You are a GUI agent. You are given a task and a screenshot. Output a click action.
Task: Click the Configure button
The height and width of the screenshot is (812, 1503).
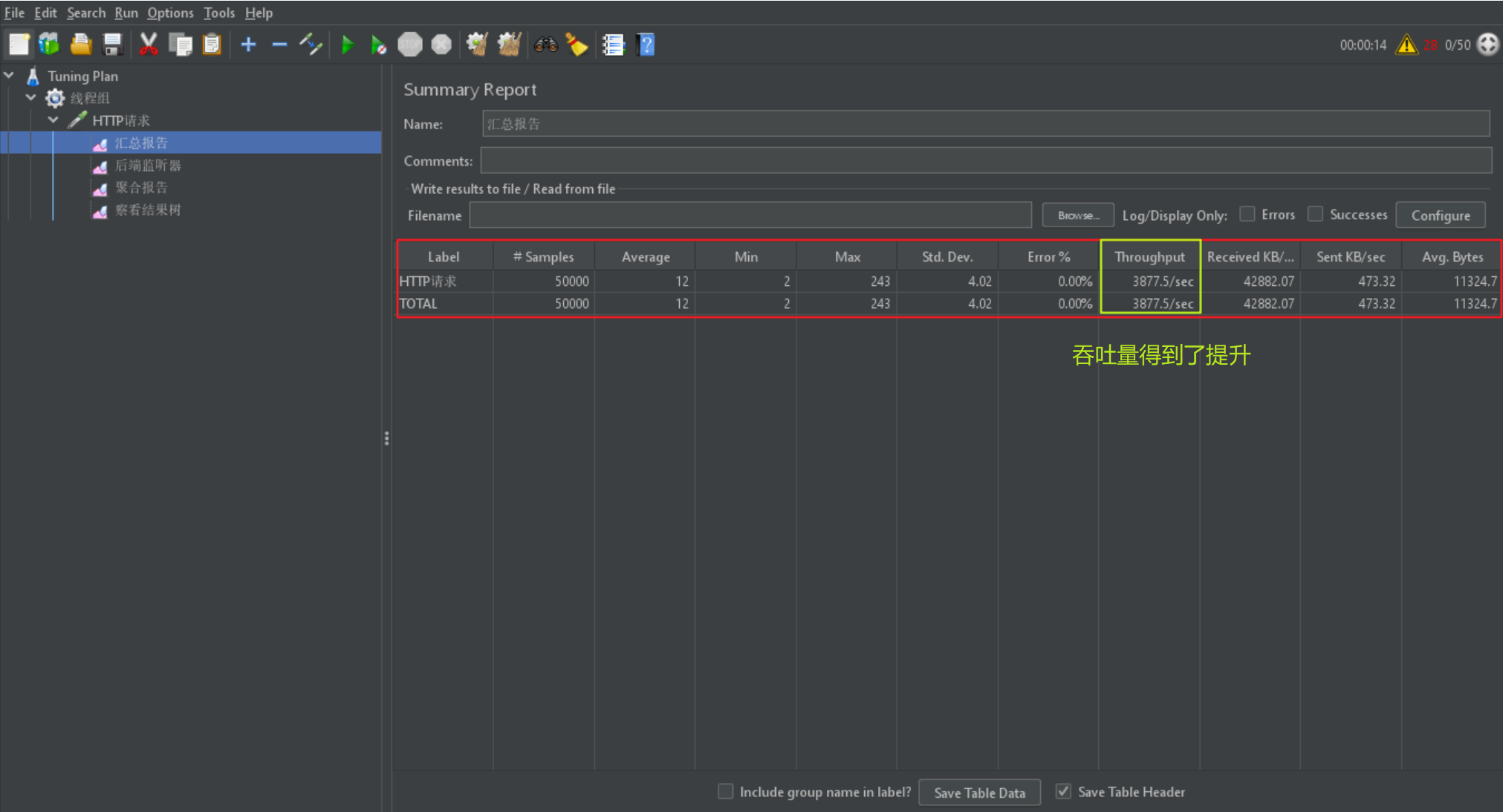pos(1441,215)
